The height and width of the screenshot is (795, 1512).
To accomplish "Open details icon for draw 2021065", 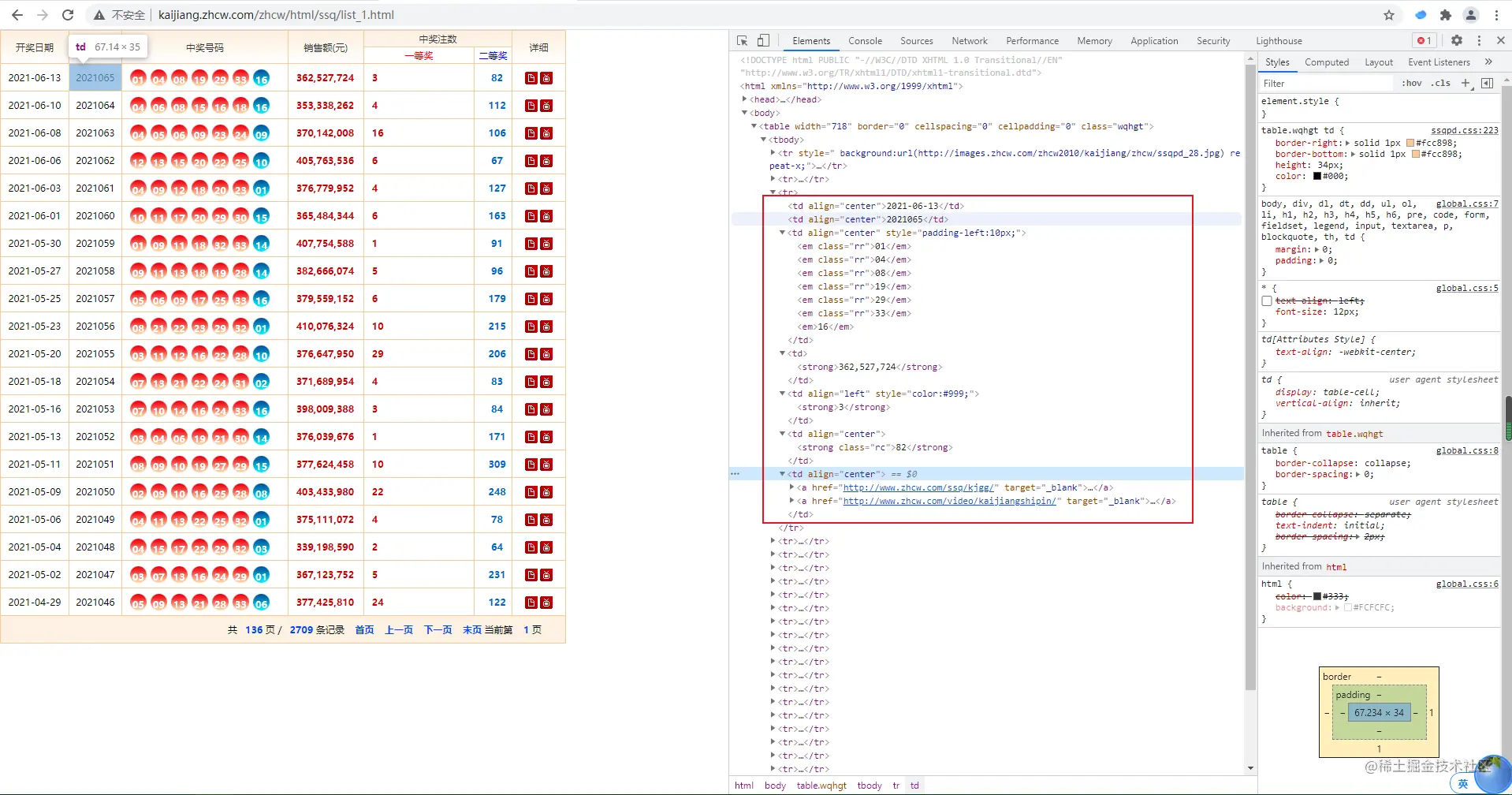I will (x=531, y=78).
